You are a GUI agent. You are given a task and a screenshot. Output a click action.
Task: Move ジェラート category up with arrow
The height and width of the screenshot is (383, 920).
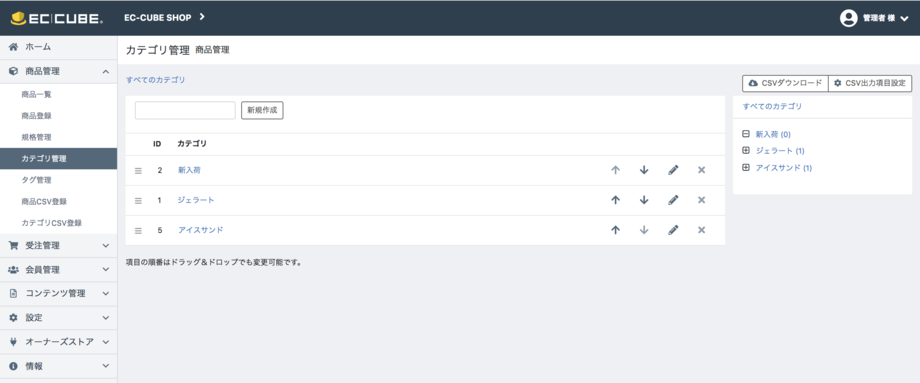click(x=615, y=200)
